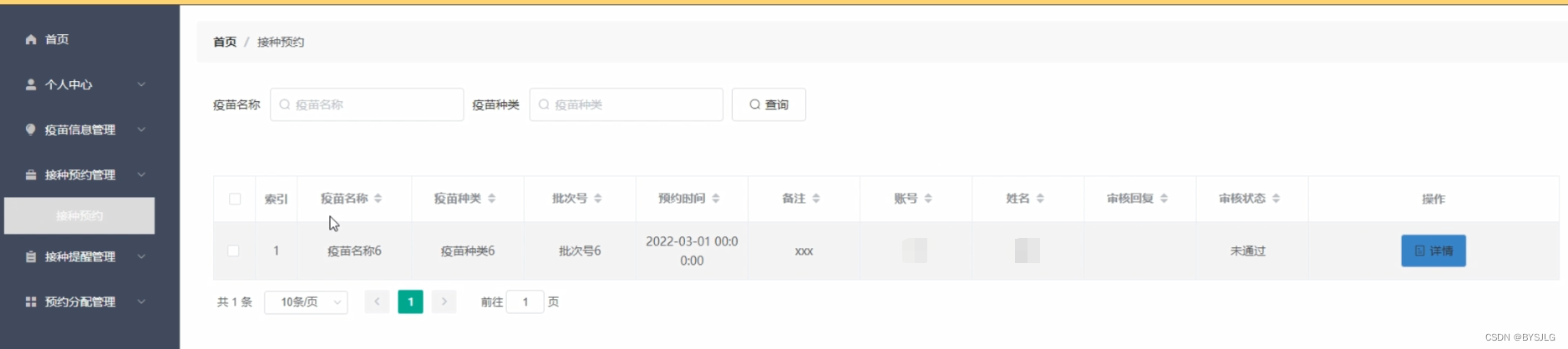Expand the 接种提醒管理 chevron
This screenshot has height=349, width=1568.
coord(141,256)
